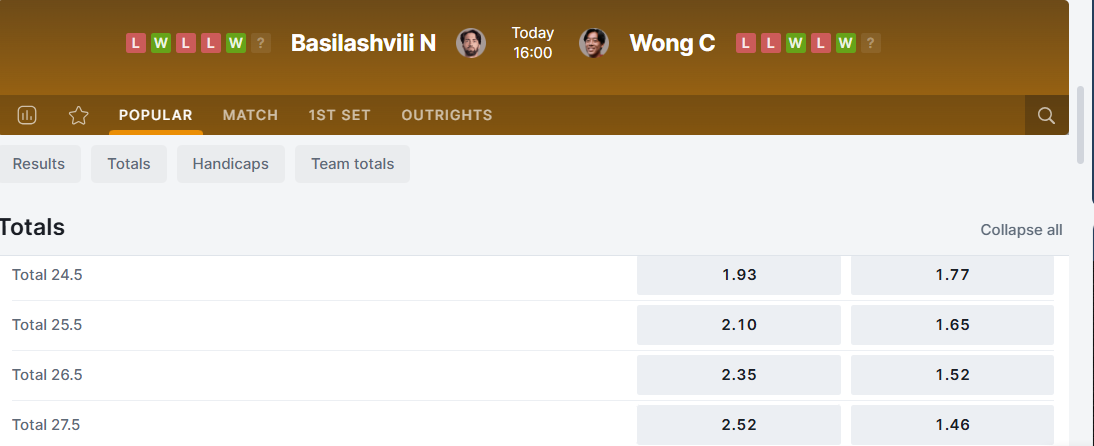Switch to the 1ST SET tab
Viewport: 1094px width, 446px height.
(x=339, y=115)
